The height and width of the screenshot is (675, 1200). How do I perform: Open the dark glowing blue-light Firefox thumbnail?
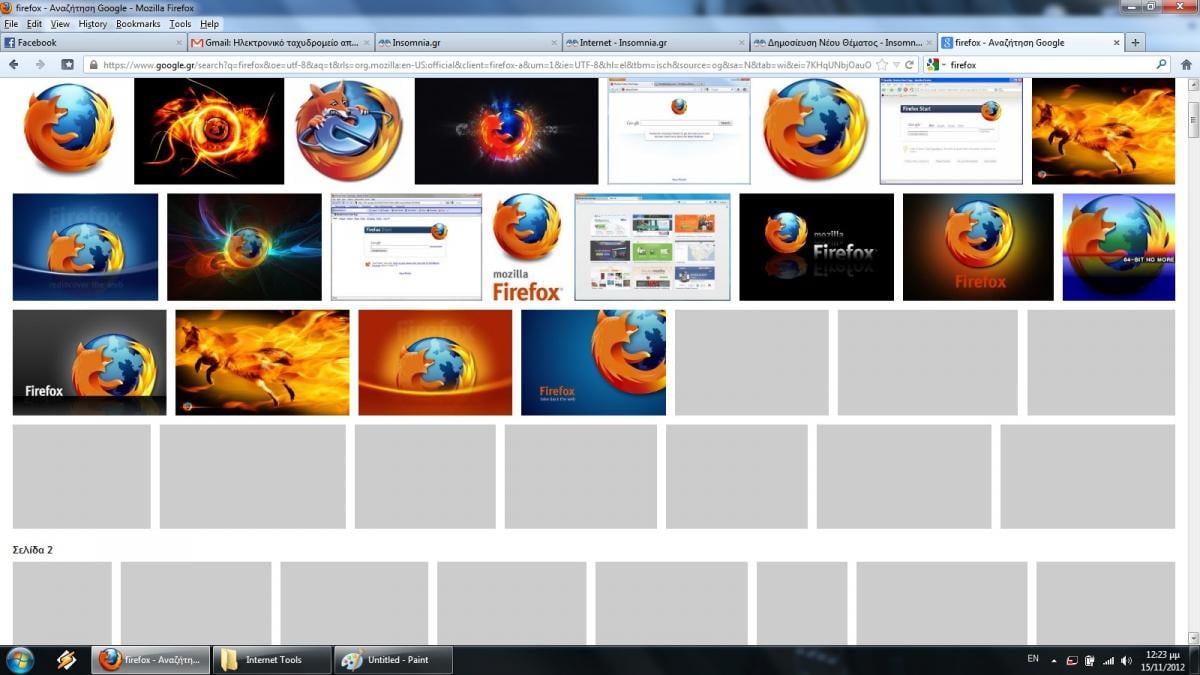click(506, 131)
